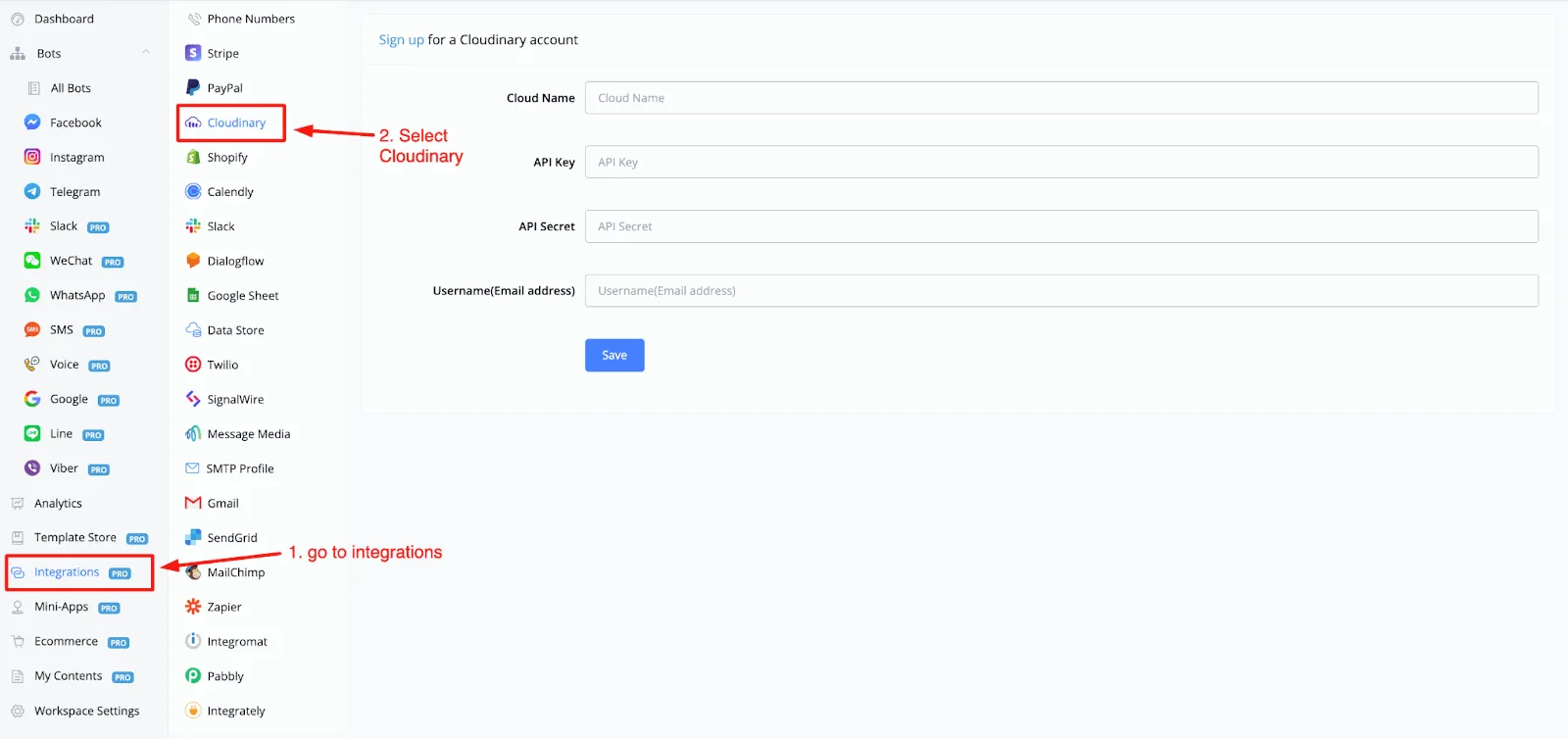Screen dimensions: 1568x739
Task: Select the Twilio icon
Action: pyautogui.click(x=193, y=365)
